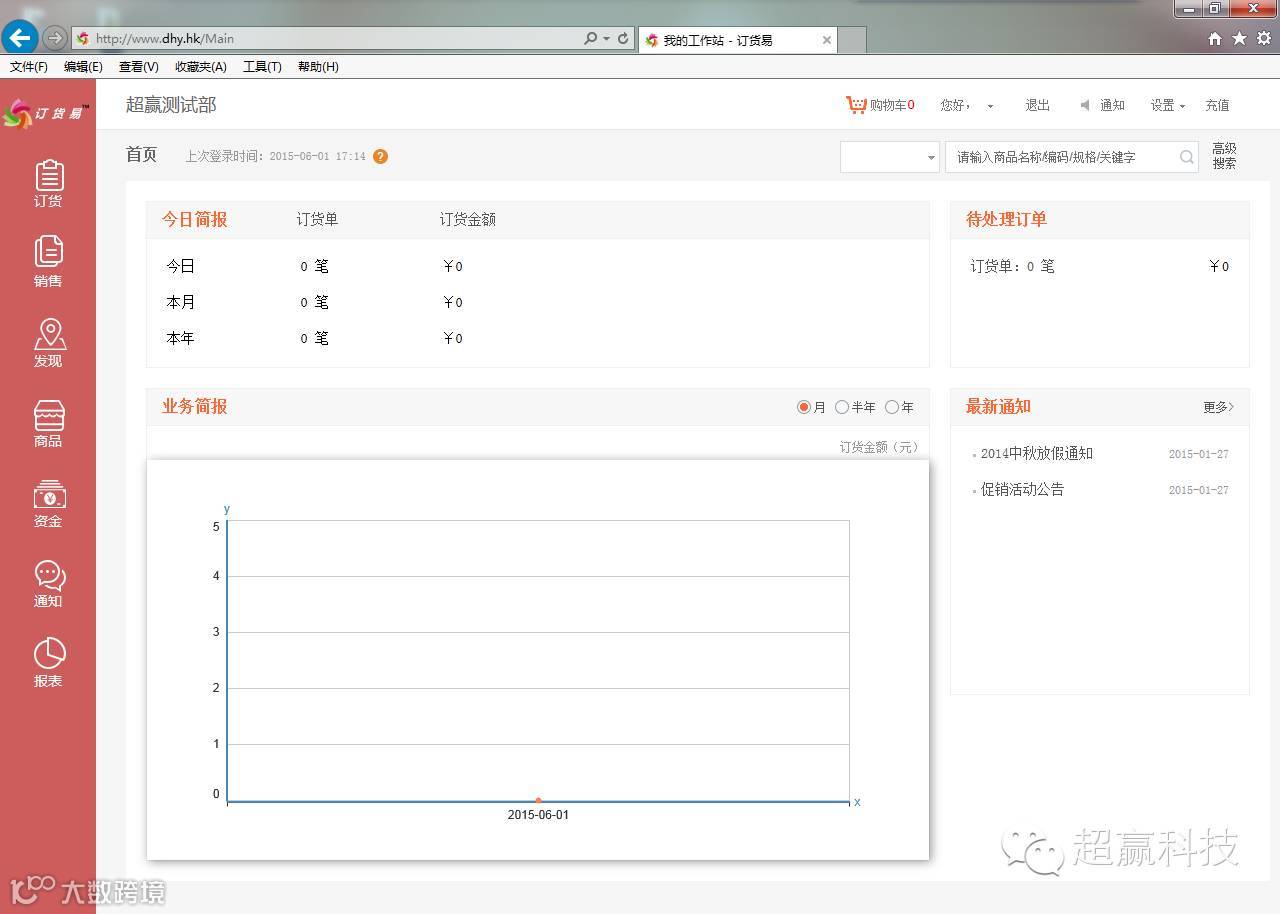This screenshot has width=1280, height=914.
Task: Open the 销售 sales section
Action: [48, 262]
